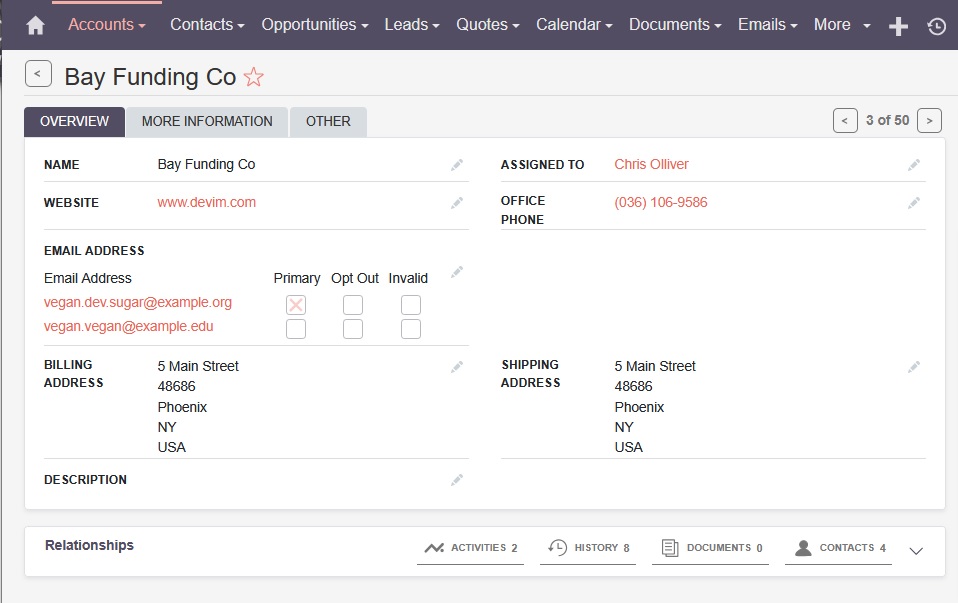Image resolution: width=958 pixels, height=603 pixels.
Task: Open the Other tab
Action: coord(328,121)
